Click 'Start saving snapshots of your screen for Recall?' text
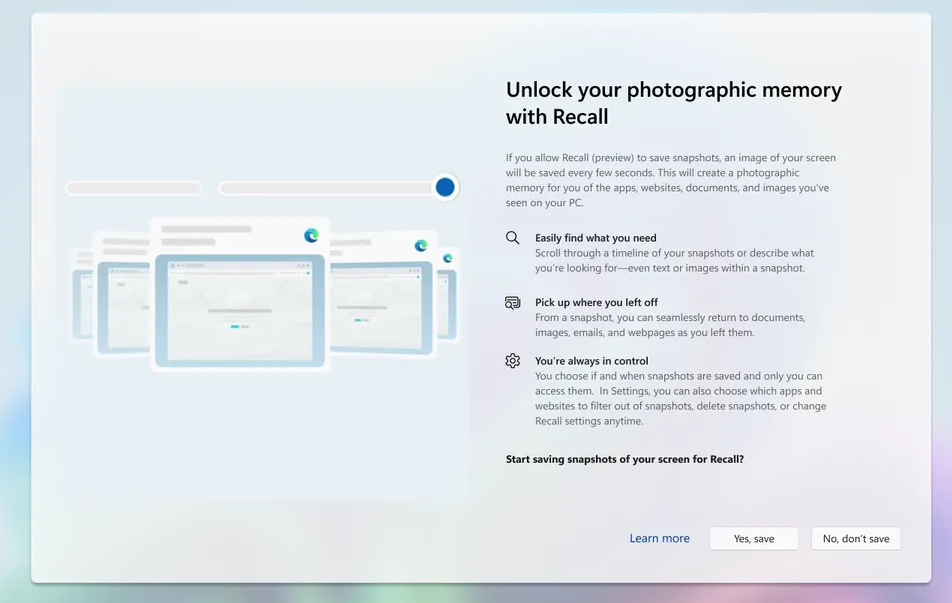Screen dimensions: 952x603 coord(625,459)
